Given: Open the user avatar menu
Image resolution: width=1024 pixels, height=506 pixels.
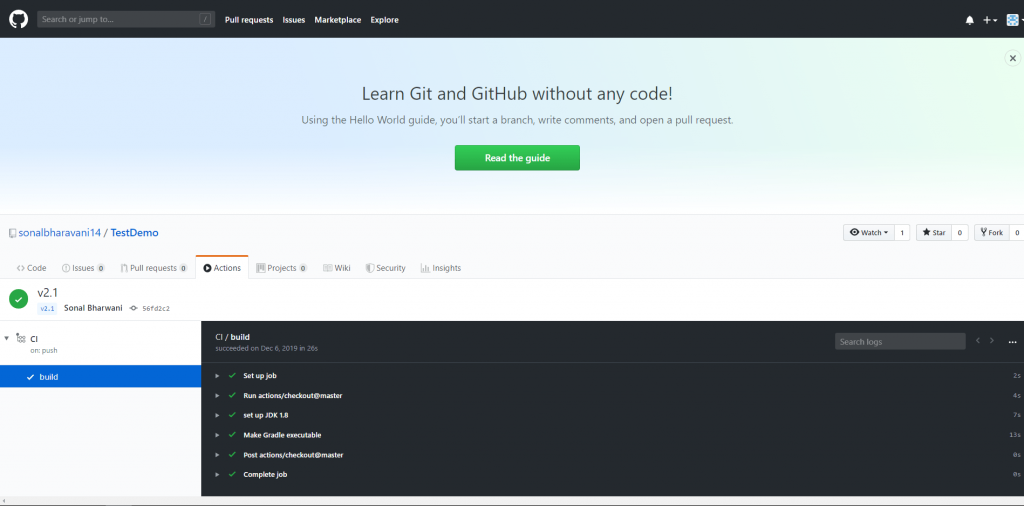Looking at the screenshot, I should (x=1014, y=20).
